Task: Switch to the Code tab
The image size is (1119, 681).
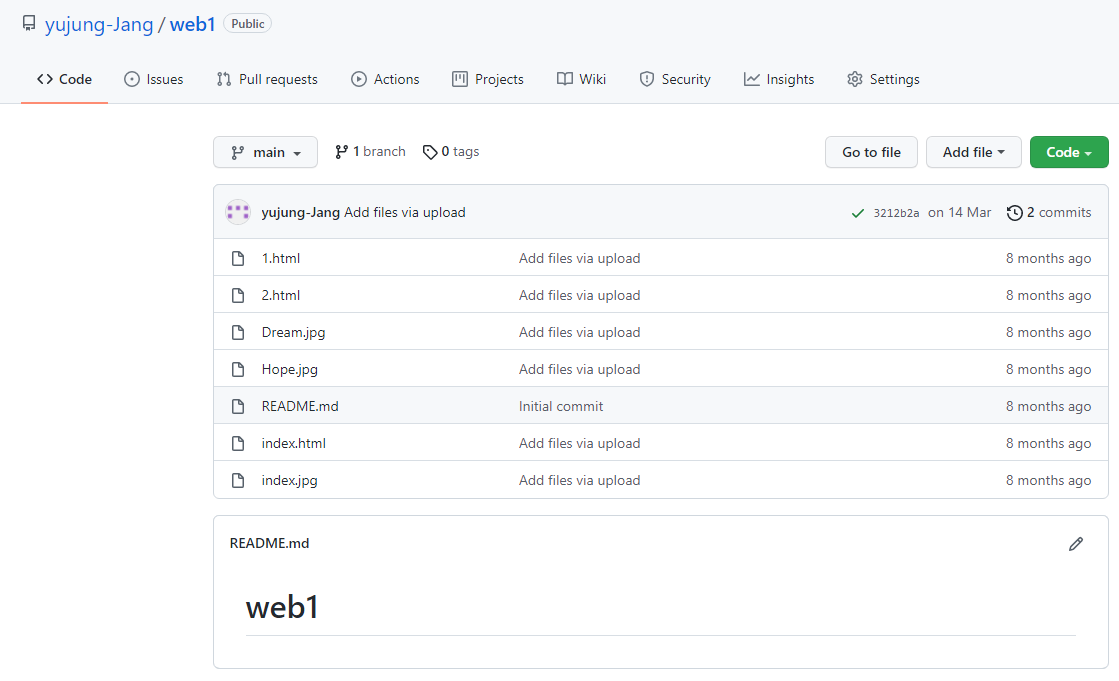Action: [64, 79]
